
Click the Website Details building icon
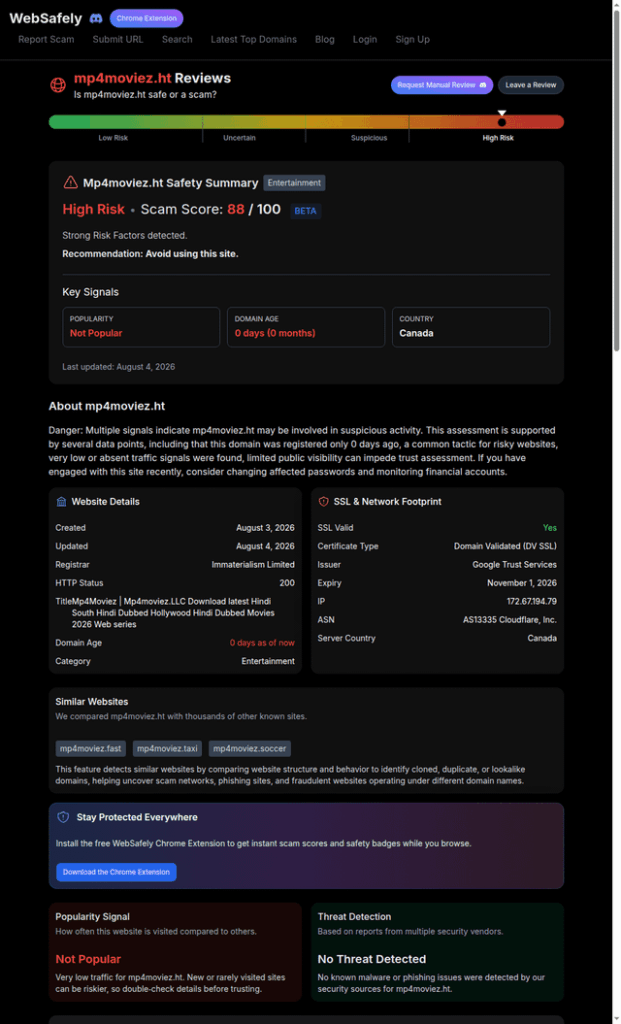pyautogui.click(x=61, y=502)
